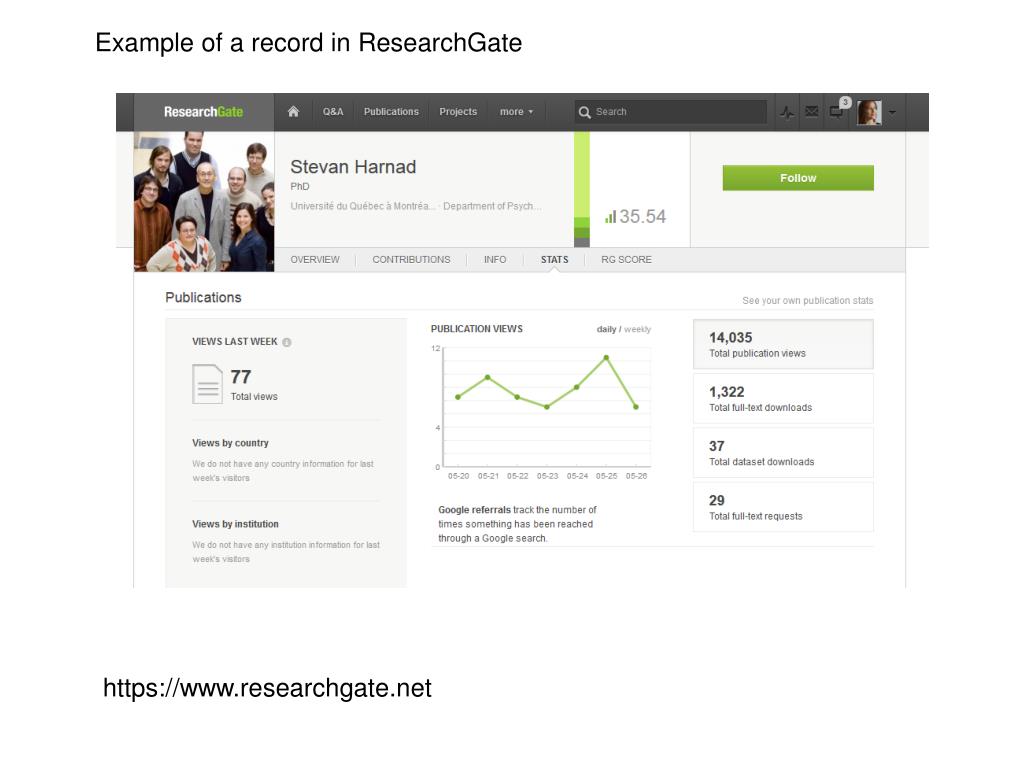1024x768 pixels.
Task: Select the 1,322 Total full-text downloads card
Action: [x=783, y=398]
